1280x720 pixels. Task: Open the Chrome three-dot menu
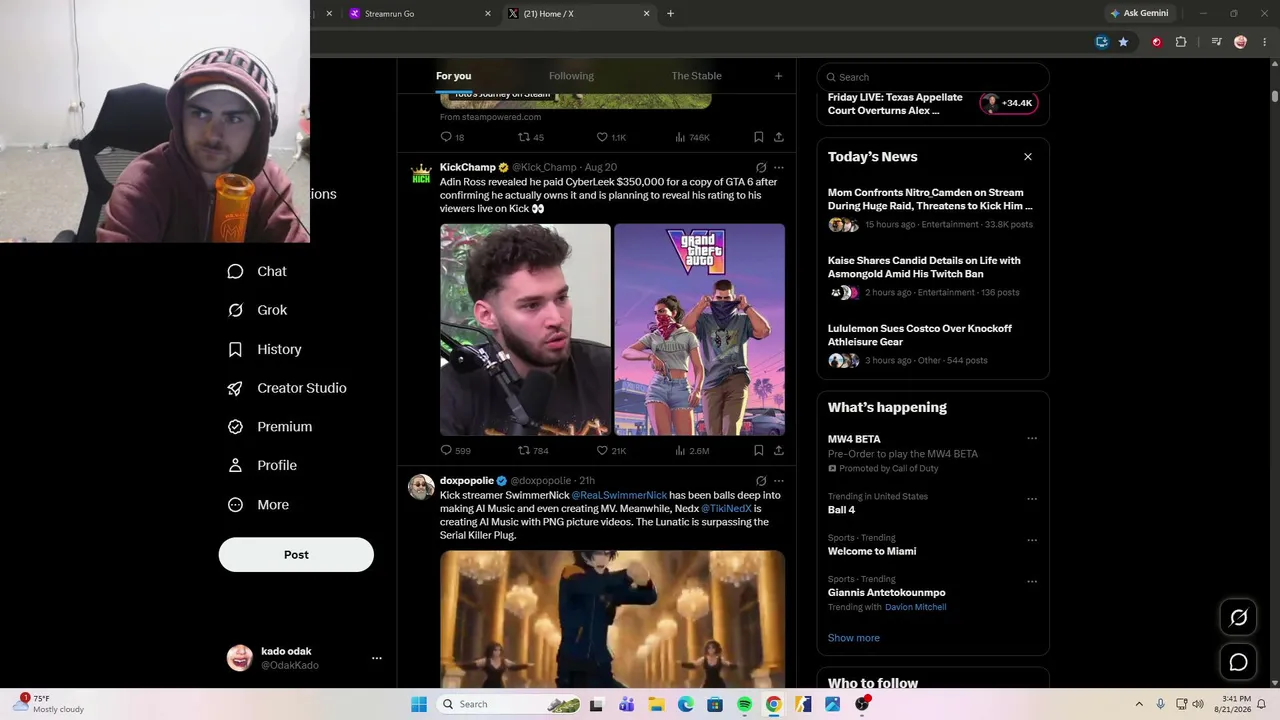click(x=1264, y=42)
